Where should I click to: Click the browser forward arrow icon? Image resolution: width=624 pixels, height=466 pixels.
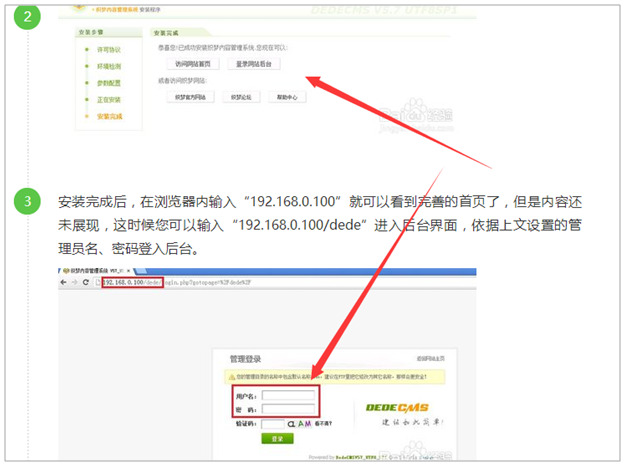click(74, 283)
